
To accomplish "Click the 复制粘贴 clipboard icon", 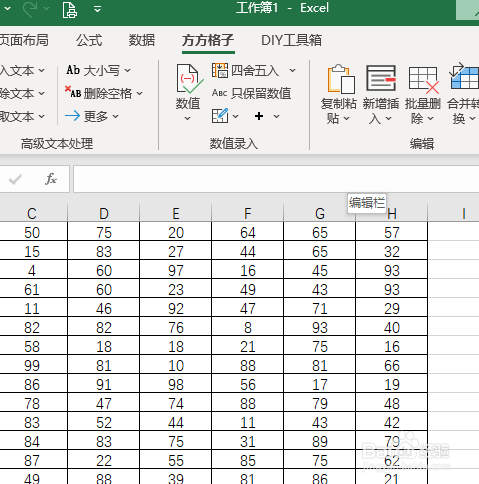I will 341,79.
